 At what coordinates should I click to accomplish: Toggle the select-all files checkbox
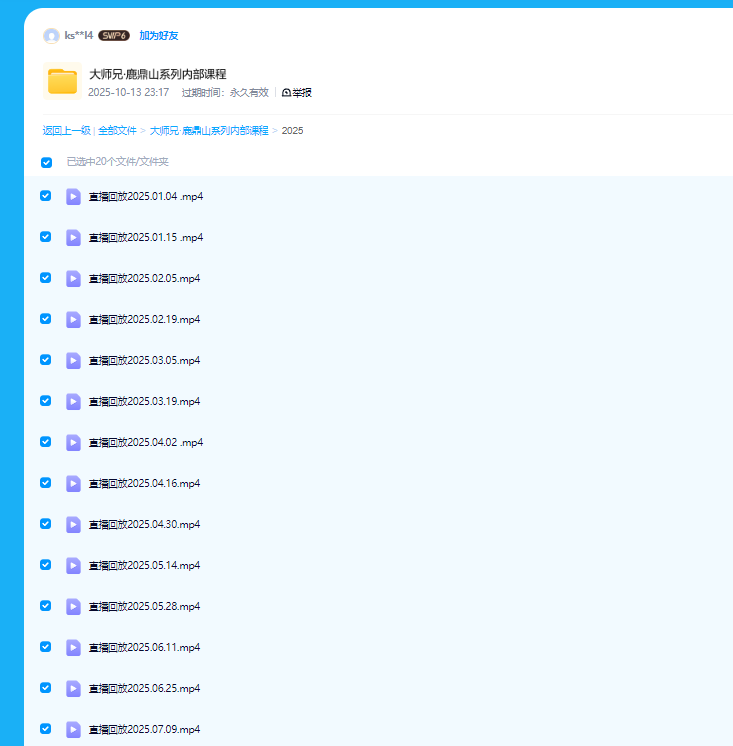click(x=46, y=162)
